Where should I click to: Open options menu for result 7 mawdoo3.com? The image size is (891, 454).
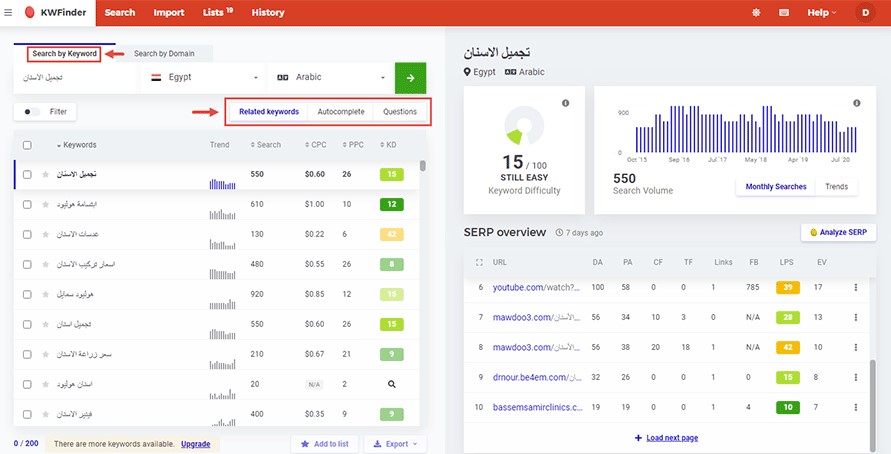[856, 317]
